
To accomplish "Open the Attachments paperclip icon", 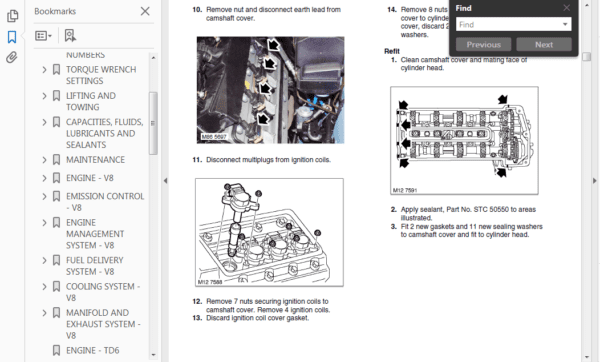I will click(12, 57).
